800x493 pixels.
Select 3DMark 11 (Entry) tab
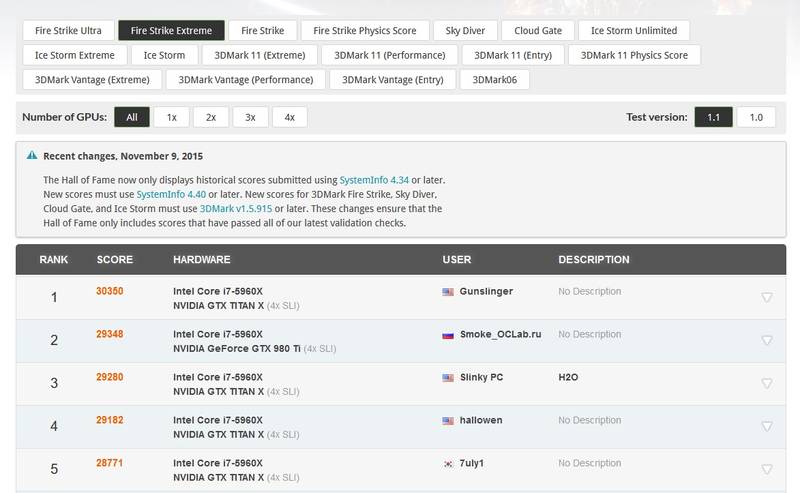[513, 55]
